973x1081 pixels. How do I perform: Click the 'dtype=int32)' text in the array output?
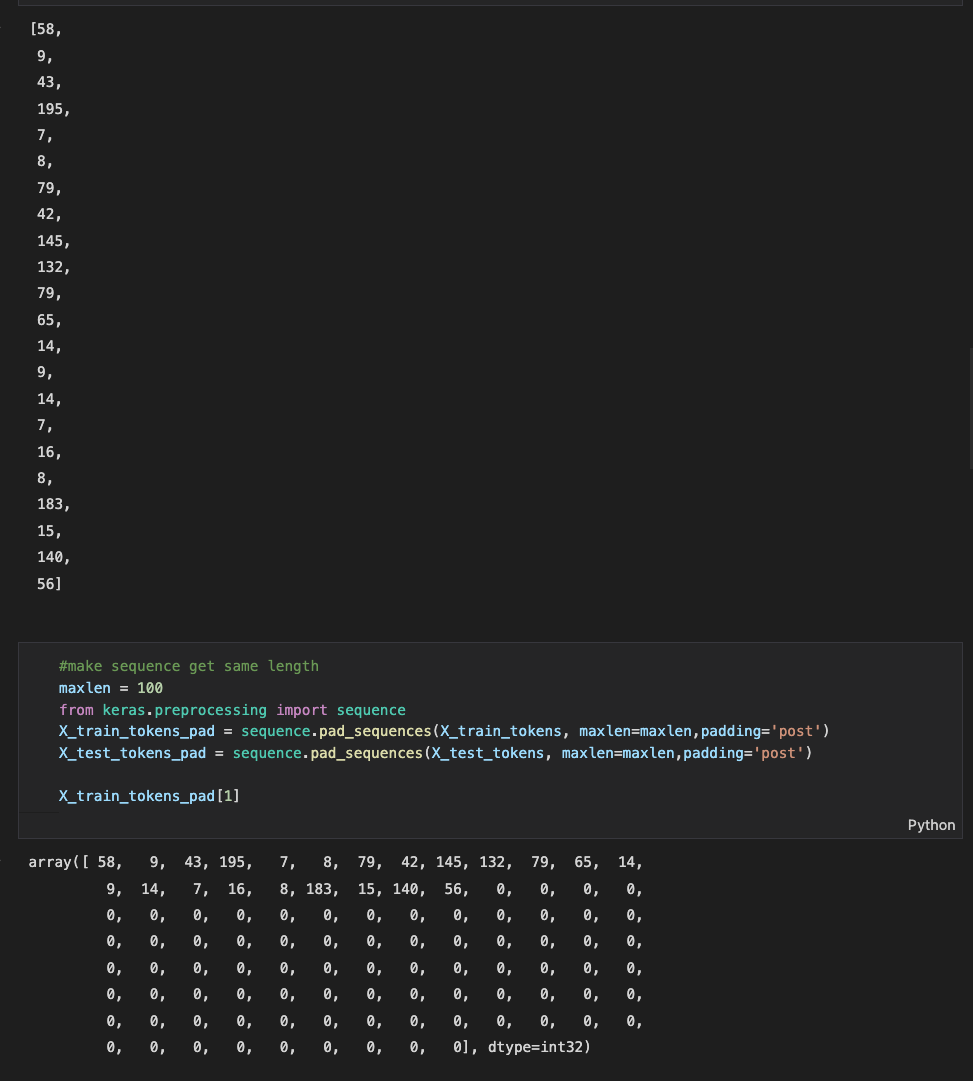(539, 1047)
